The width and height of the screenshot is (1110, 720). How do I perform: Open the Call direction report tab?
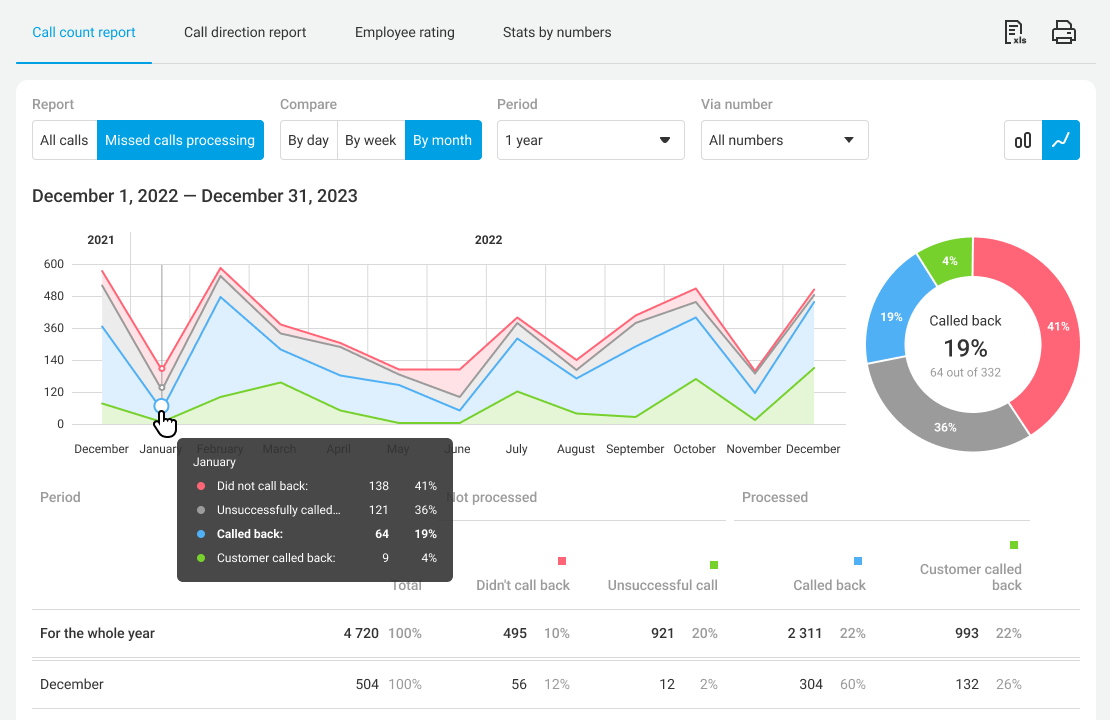tap(245, 32)
